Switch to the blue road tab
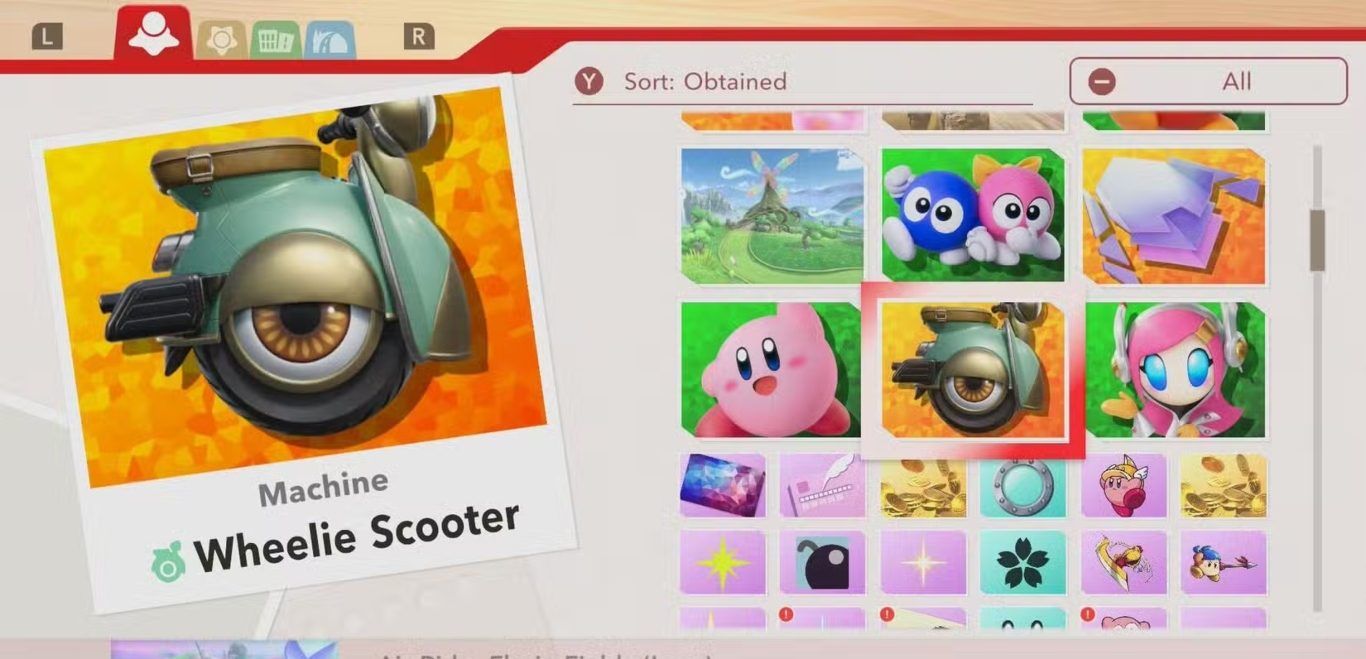This screenshot has width=1366, height=659. [330, 40]
